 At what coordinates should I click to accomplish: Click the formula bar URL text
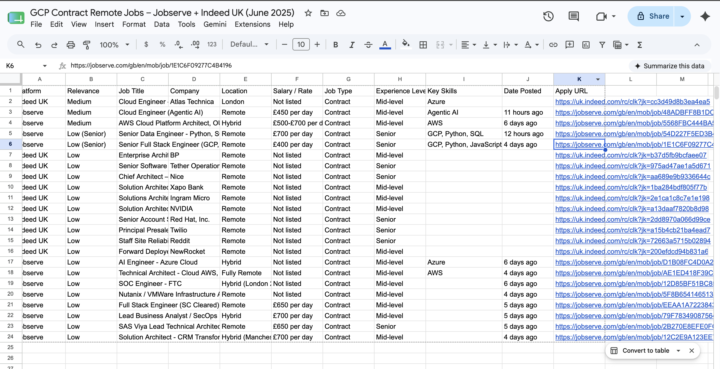click(151, 66)
